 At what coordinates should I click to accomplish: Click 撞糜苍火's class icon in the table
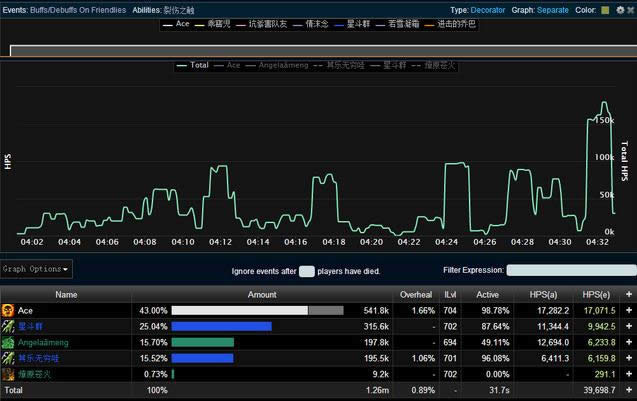8,374
